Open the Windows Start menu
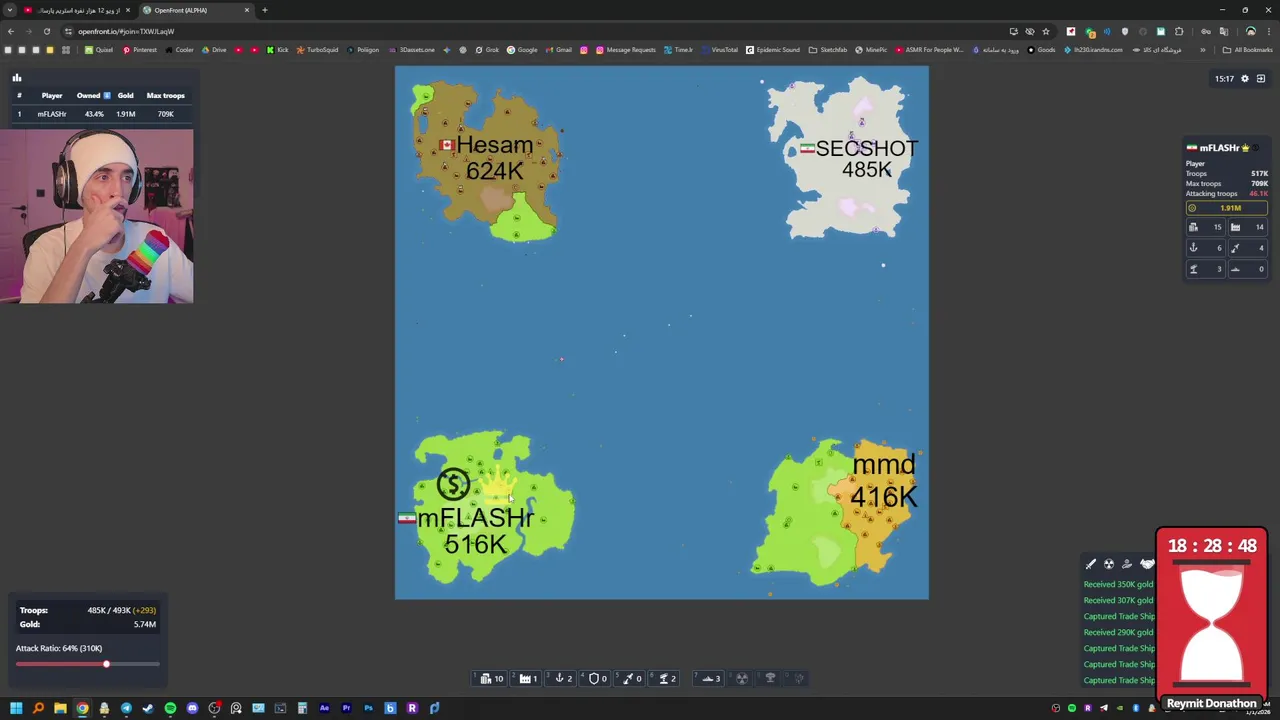This screenshot has width=1280, height=720. pos(16,709)
